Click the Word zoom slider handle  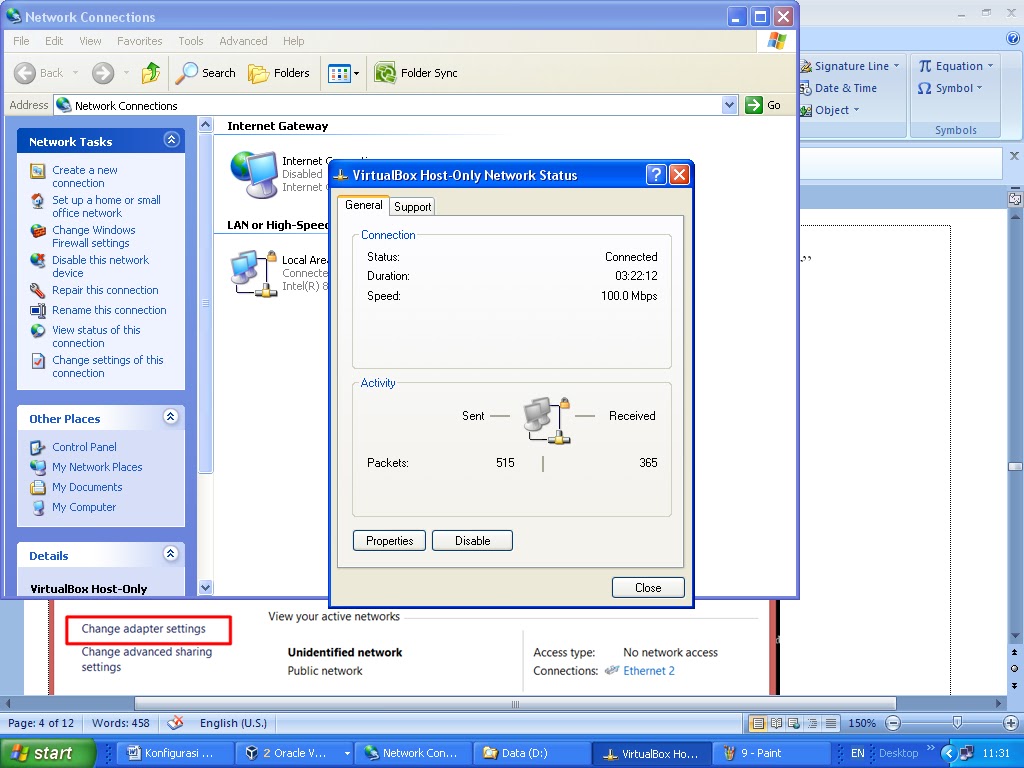click(957, 722)
